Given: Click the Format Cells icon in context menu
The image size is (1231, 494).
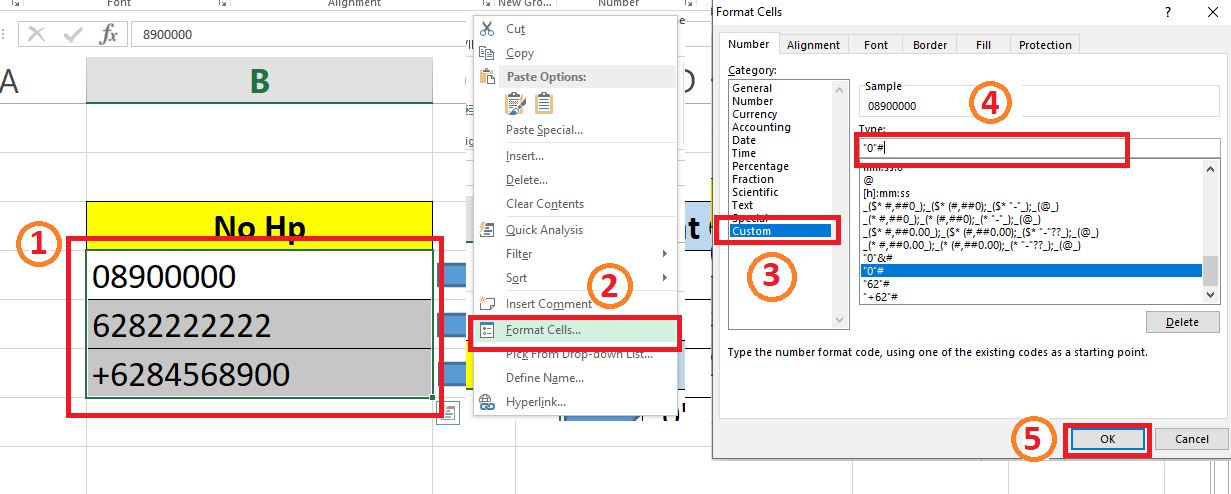Looking at the screenshot, I should [x=487, y=330].
